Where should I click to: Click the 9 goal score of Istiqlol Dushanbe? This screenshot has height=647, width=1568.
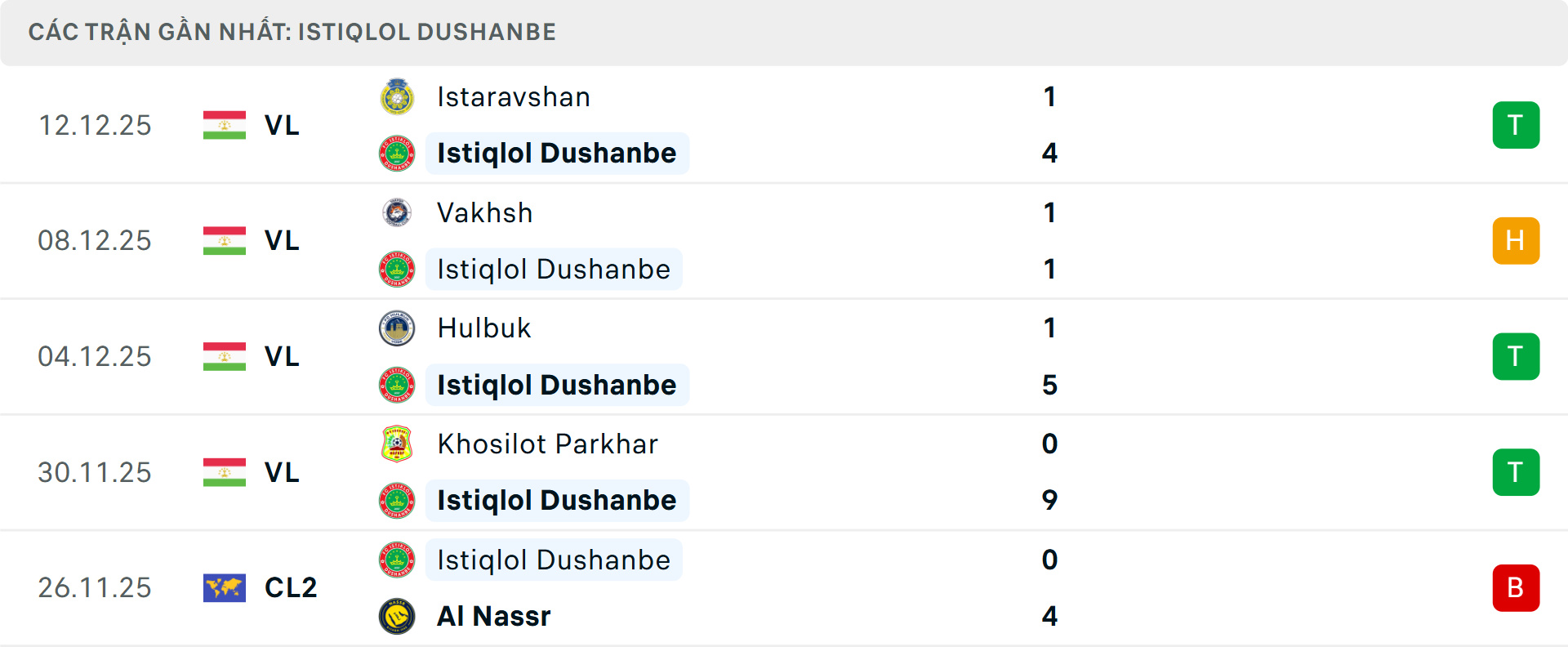click(x=1049, y=501)
